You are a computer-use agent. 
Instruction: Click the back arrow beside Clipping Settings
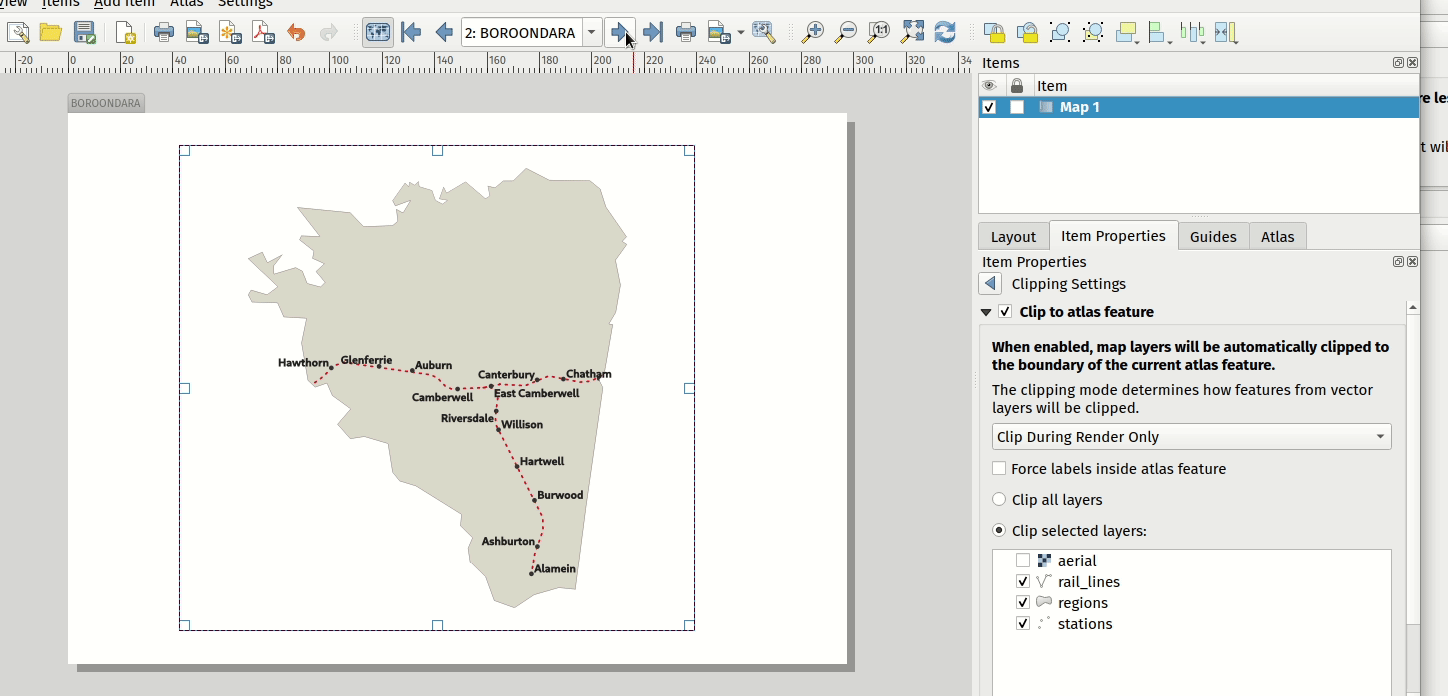pos(990,284)
